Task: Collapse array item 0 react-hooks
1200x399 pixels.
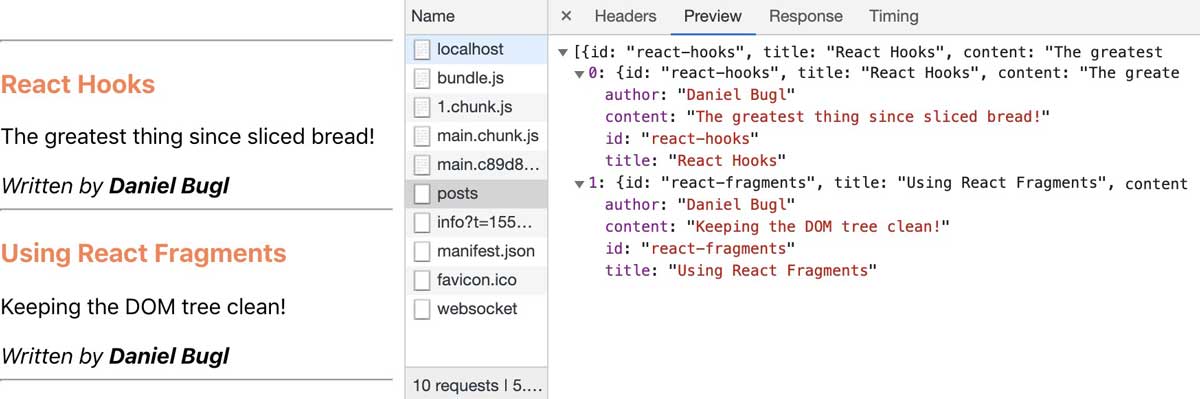Action: [x=580, y=75]
